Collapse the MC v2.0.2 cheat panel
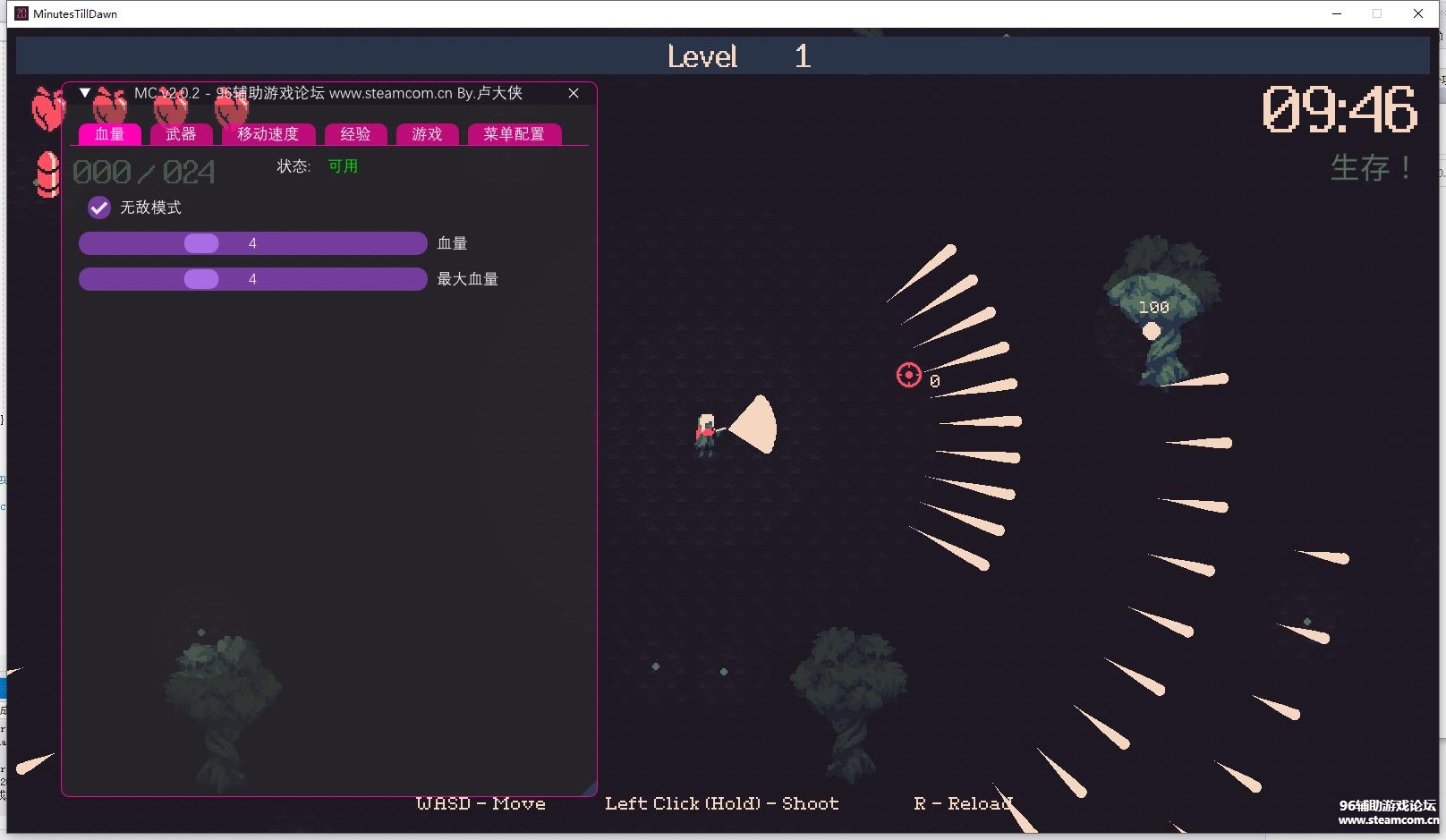1446x840 pixels. [x=85, y=93]
